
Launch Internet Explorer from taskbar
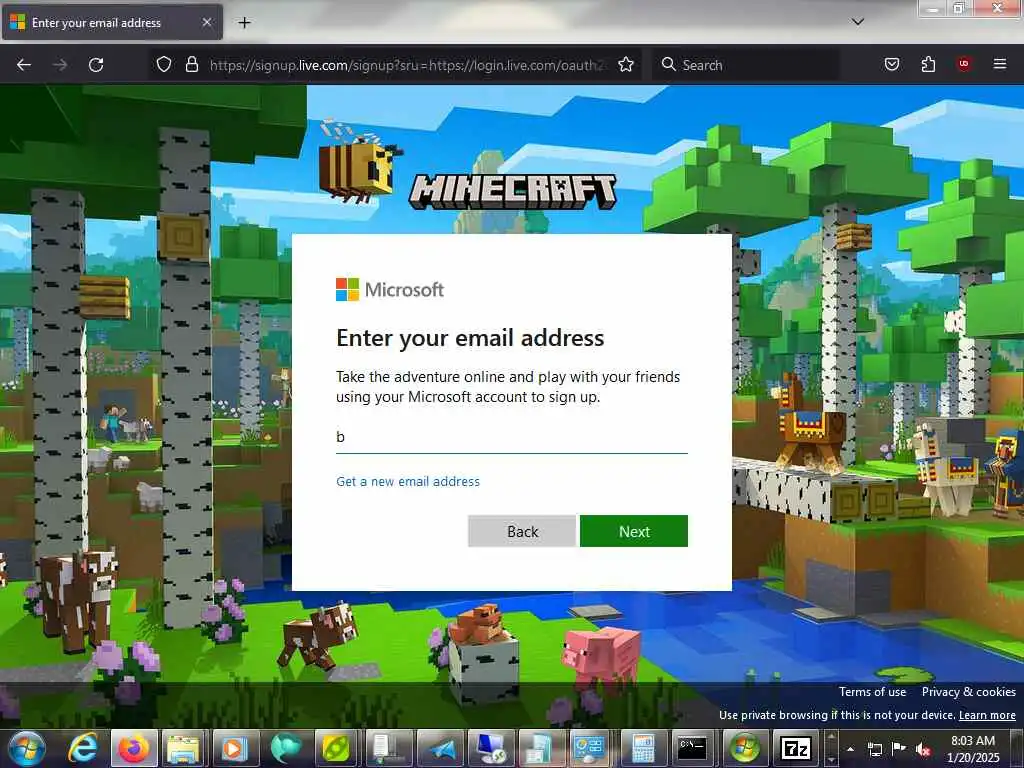click(x=83, y=748)
